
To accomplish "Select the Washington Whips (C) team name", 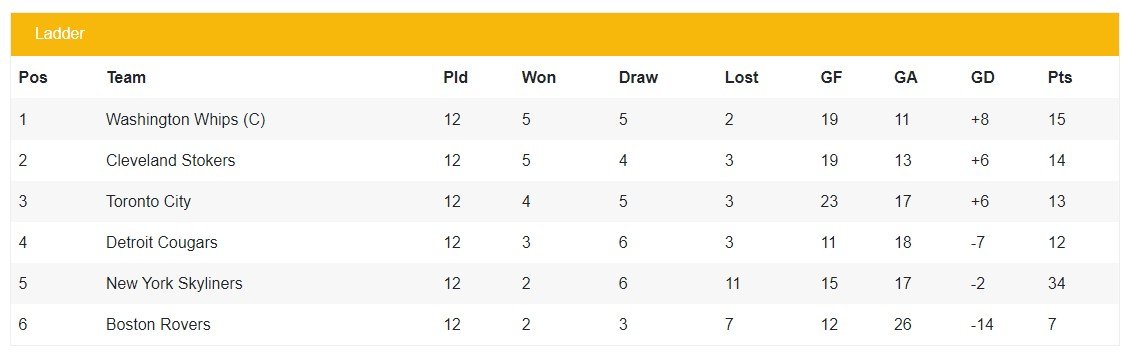I will pos(185,120).
